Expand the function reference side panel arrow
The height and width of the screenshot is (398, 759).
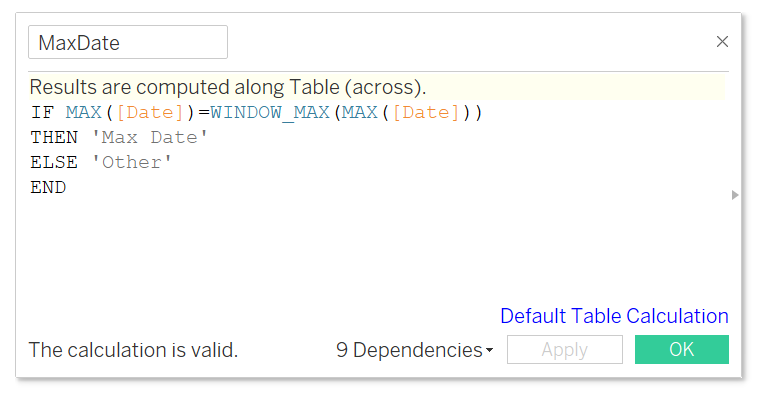pyautogui.click(x=735, y=195)
